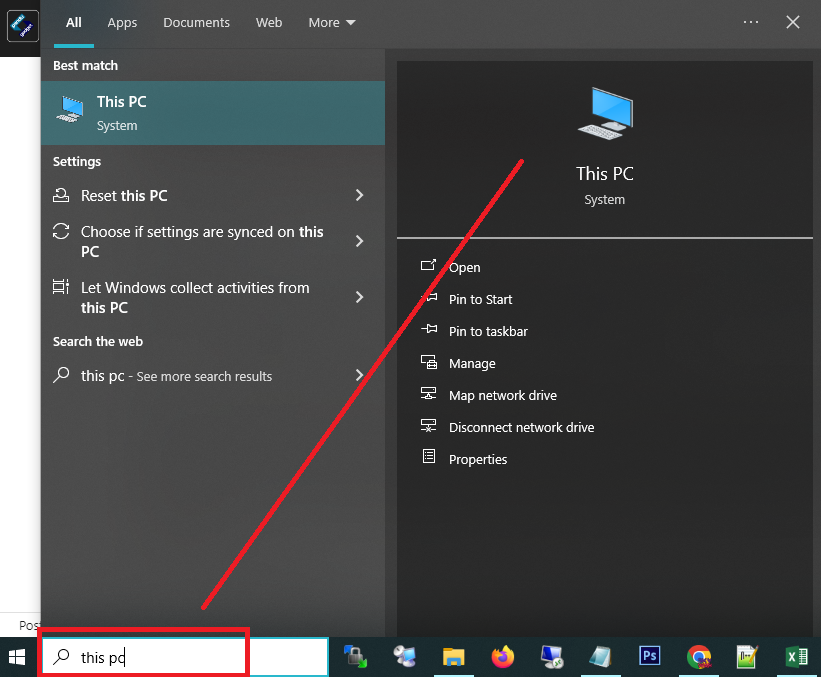This screenshot has width=821, height=677.
Task: Switch to the Apps search tab
Action: pos(122,23)
